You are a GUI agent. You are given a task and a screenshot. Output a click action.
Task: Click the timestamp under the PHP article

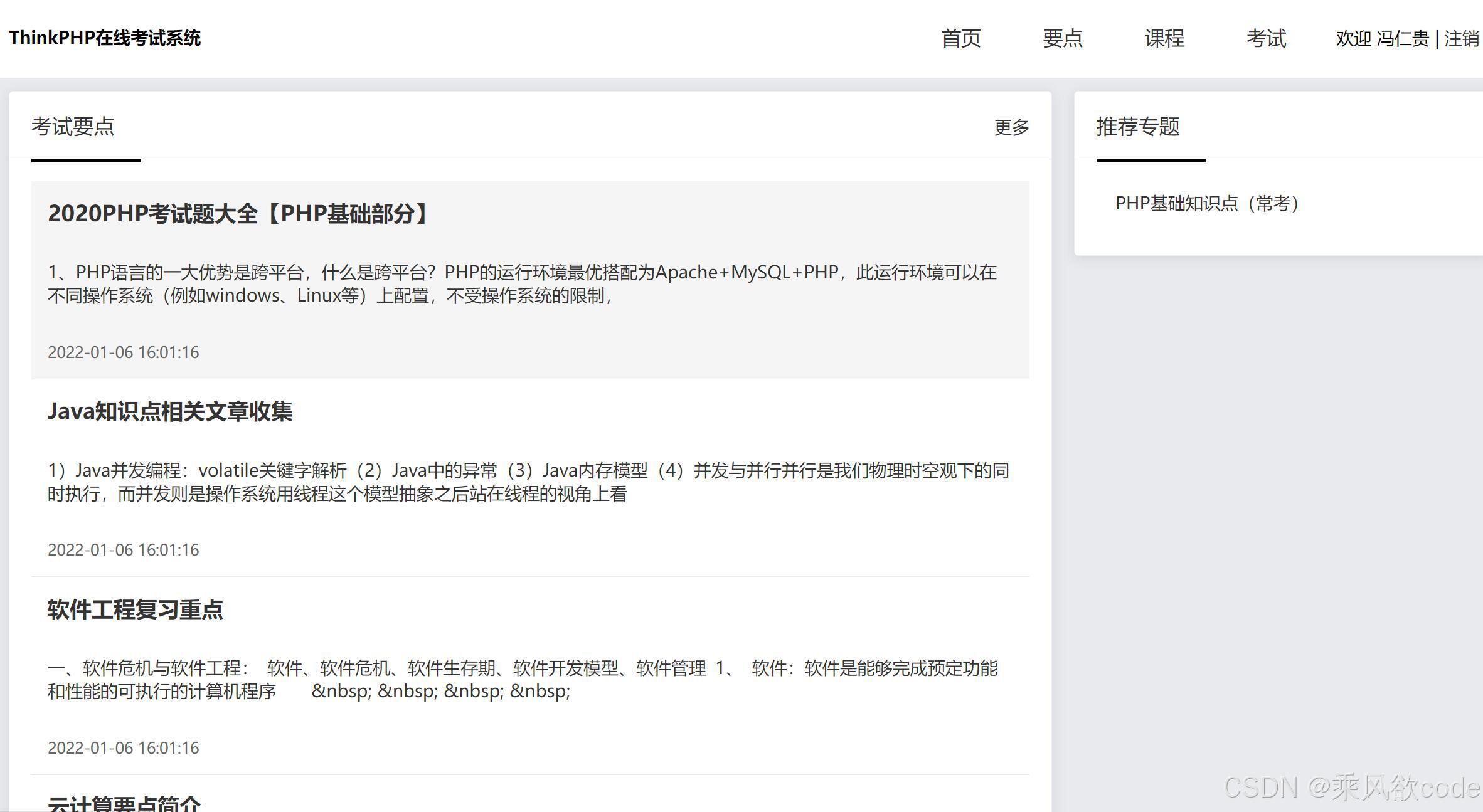pyautogui.click(x=123, y=352)
